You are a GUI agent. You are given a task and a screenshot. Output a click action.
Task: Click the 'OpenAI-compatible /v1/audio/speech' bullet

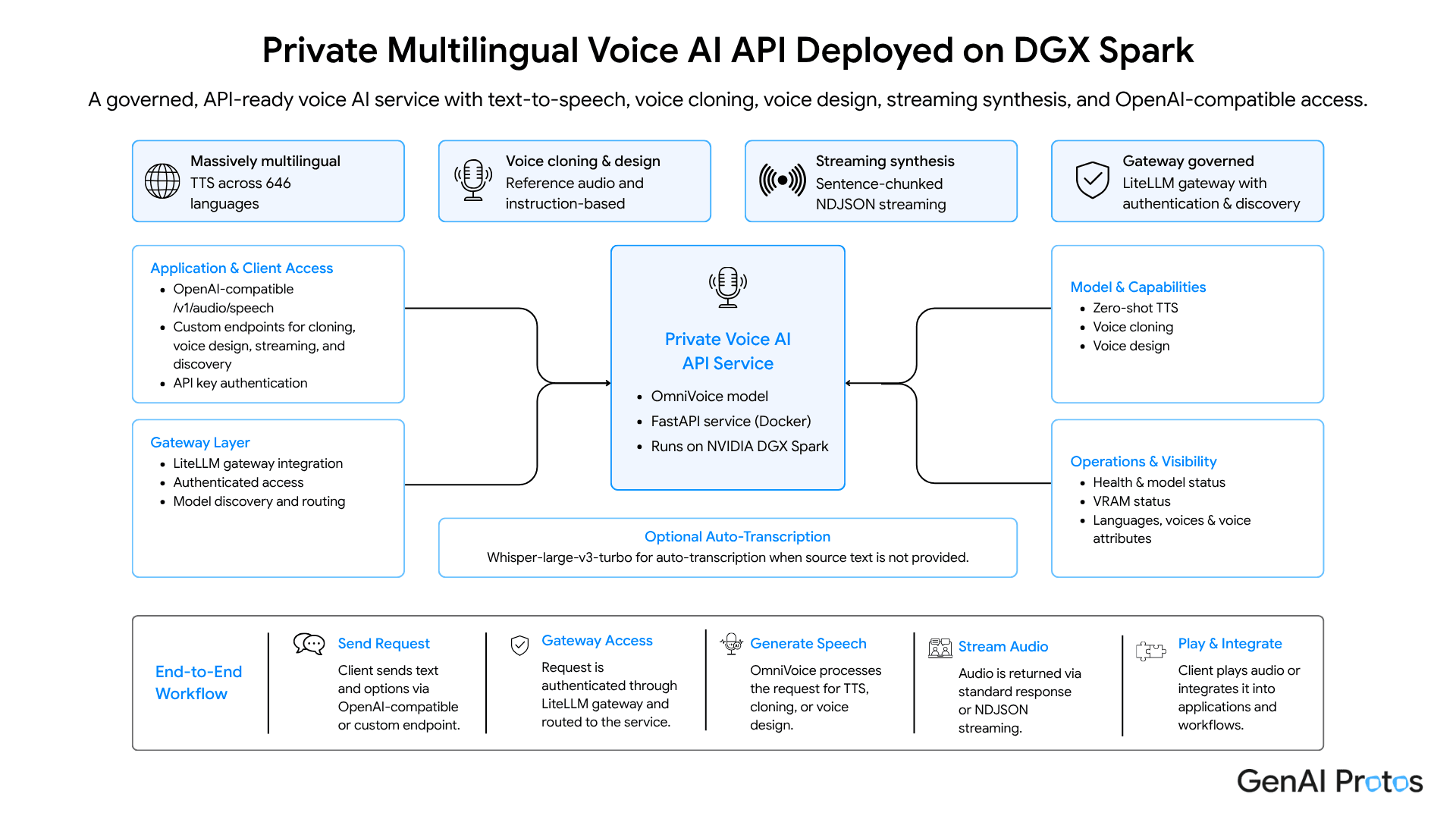click(233, 299)
